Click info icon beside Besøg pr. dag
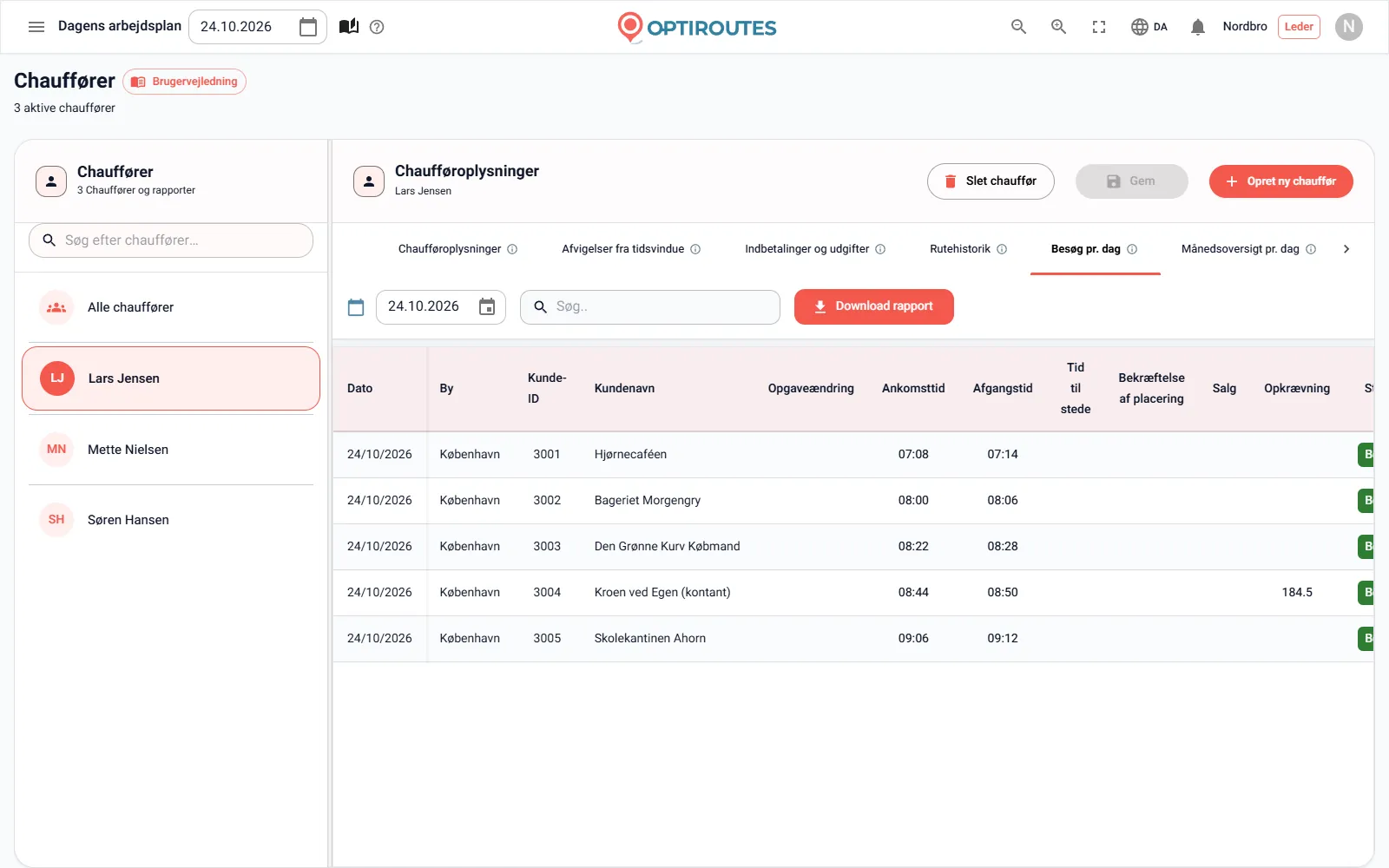 coord(1132,249)
